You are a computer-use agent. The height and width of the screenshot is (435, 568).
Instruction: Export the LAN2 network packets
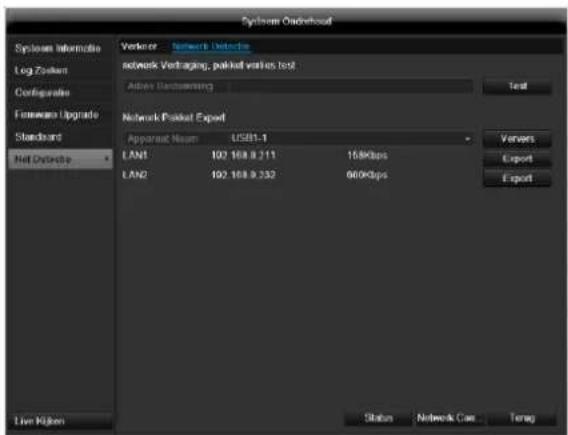coord(517,178)
